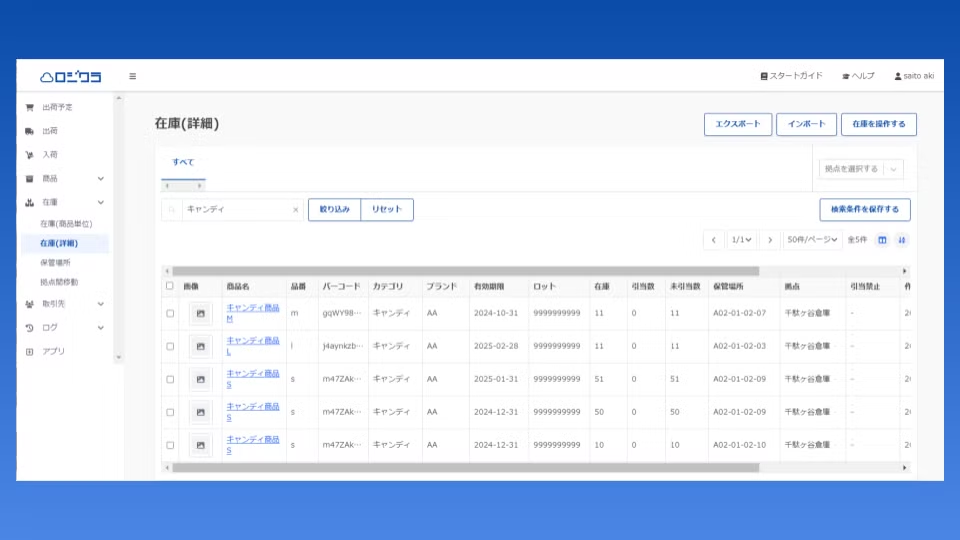Open the 拠点を選択する dropdown
The height and width of the screenshot is (540, 960).
[x=861, y=169]
